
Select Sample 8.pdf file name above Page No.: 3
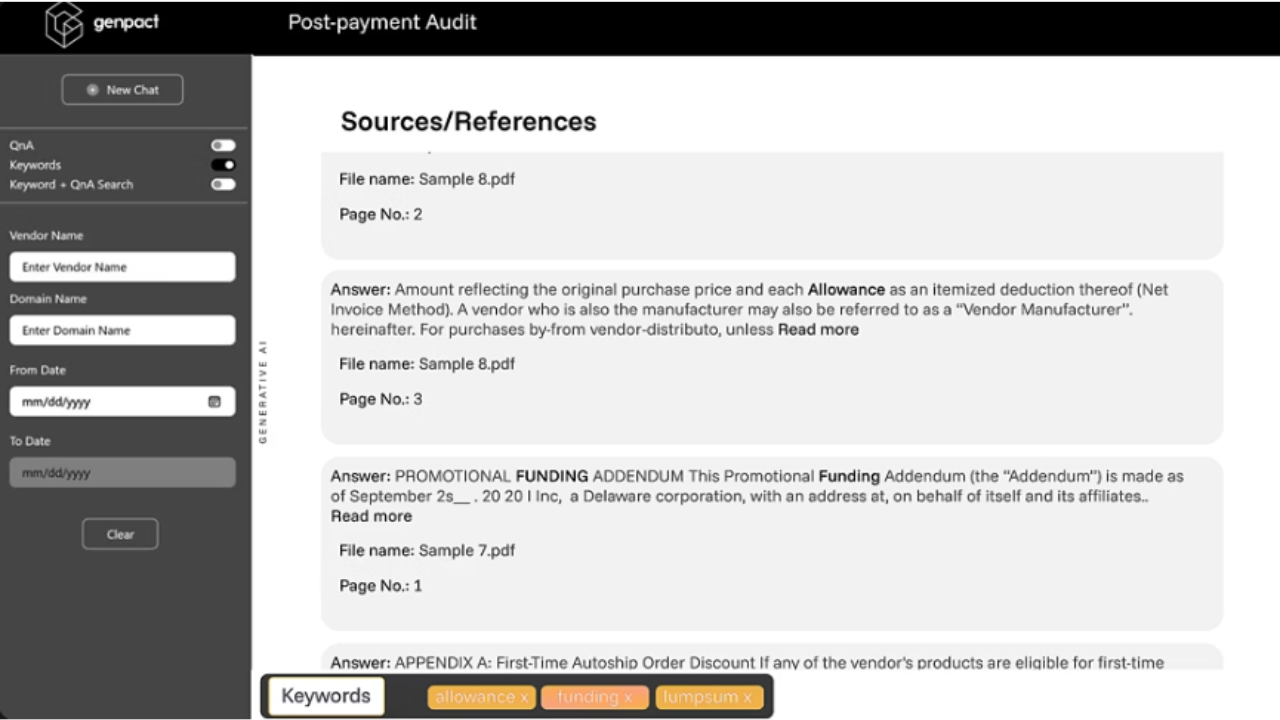click(x=467, y=364)
